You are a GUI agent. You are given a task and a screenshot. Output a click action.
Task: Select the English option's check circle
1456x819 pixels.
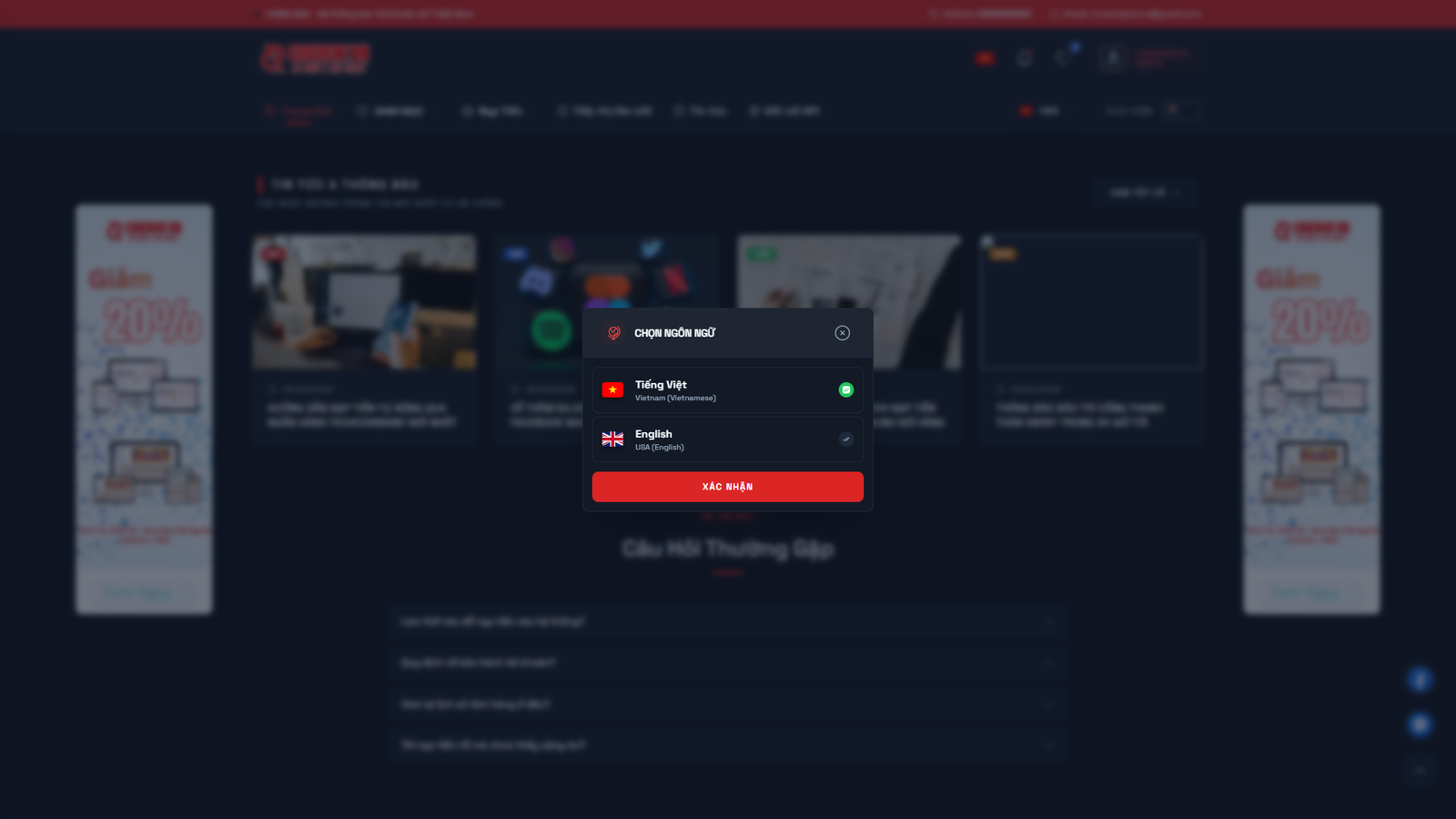click(x=845, y=440)
